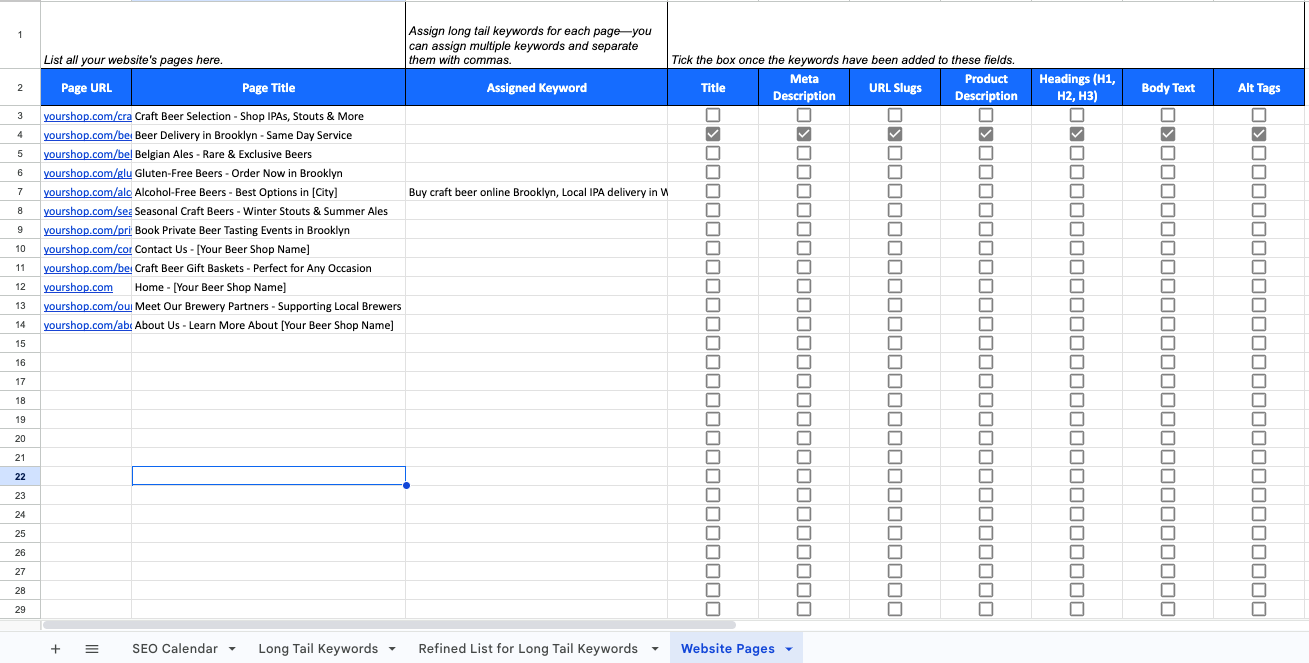Click the add new sheet plus icon
Image resolution: width=1309 pixels, height=663 pixels.
[55, 649]
